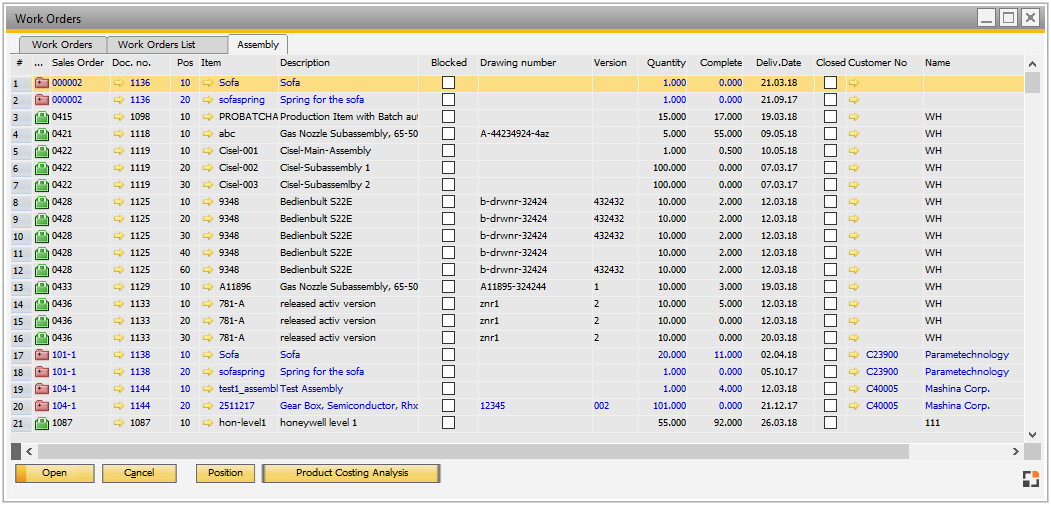Open the Work Orders List tab
Viewport: 1051px width, 505px height.
click(x=156, y=45)
